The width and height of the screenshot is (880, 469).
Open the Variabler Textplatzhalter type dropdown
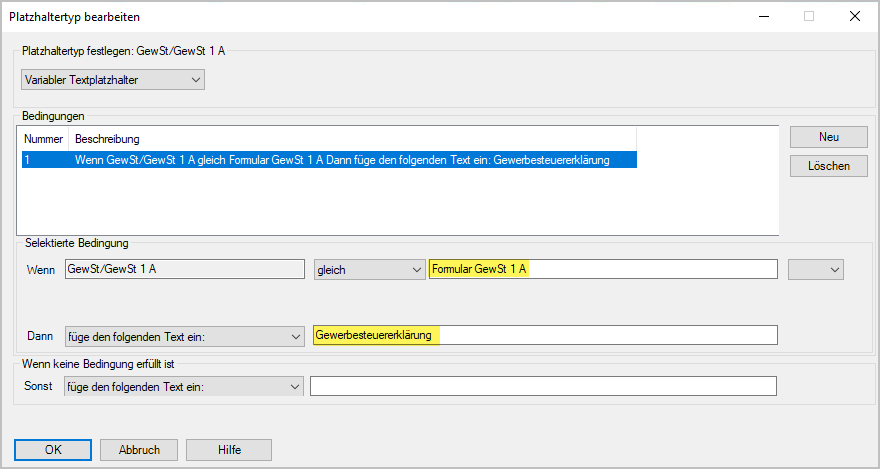pyautogui.click(x=112, y=79)
